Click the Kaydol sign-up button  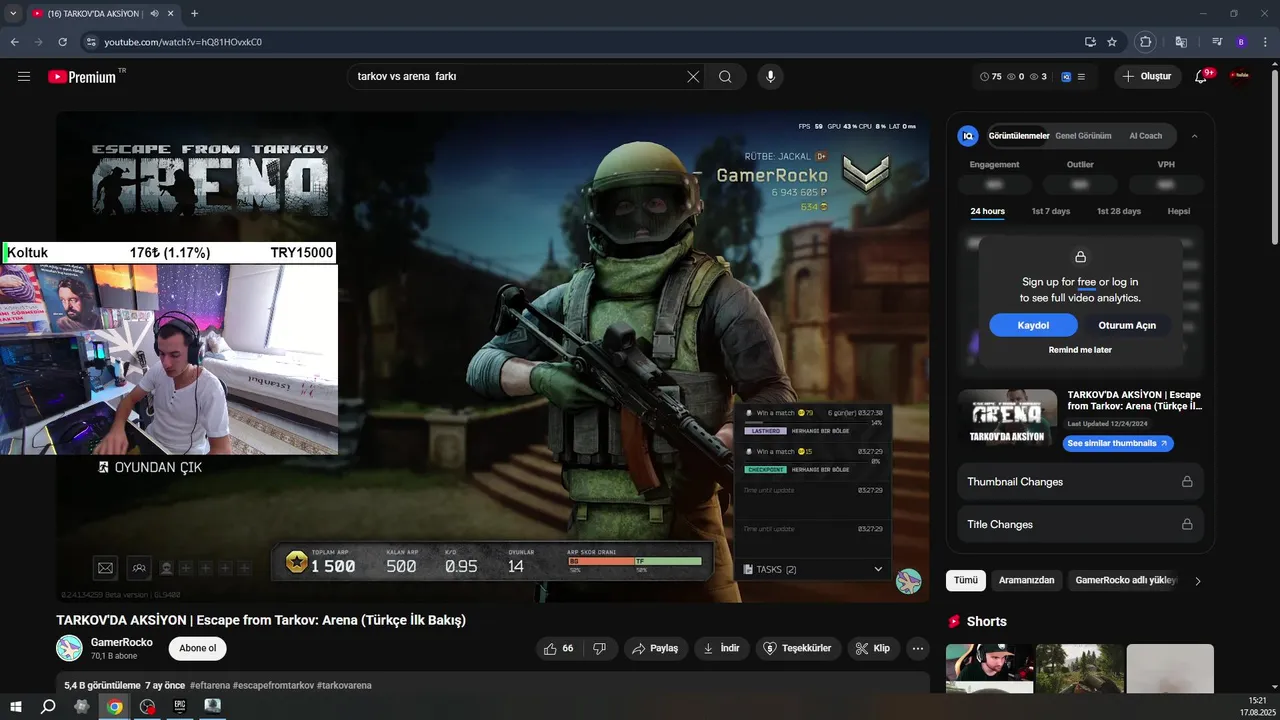pyautogui.click(x=1033, y=325)
